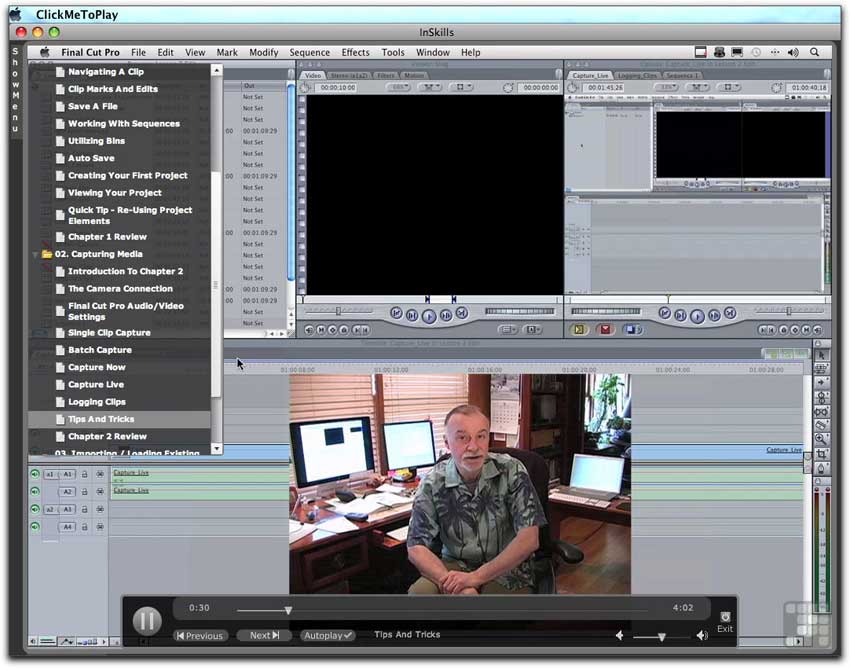Click the player volume slider handle
The image size is (850, 668).
(x=662, y=637)
